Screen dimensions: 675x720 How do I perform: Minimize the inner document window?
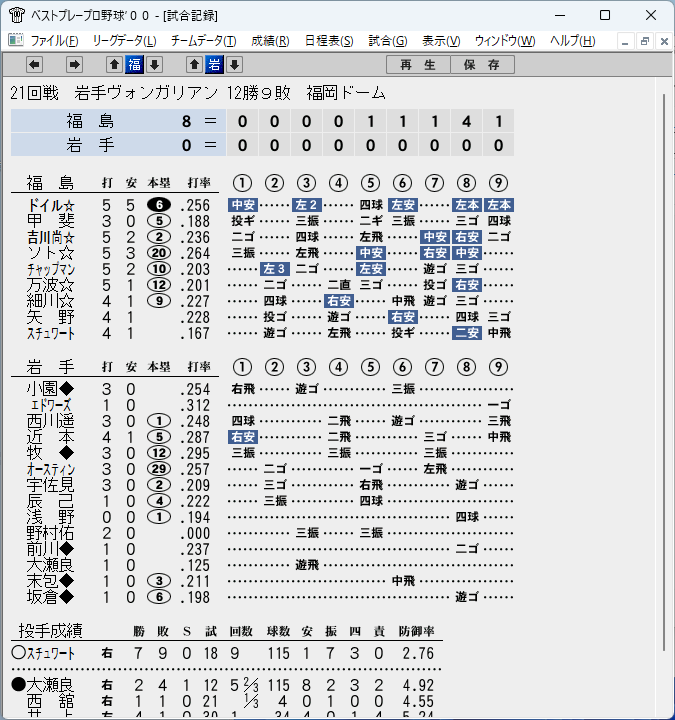click(x=624, y=42)
